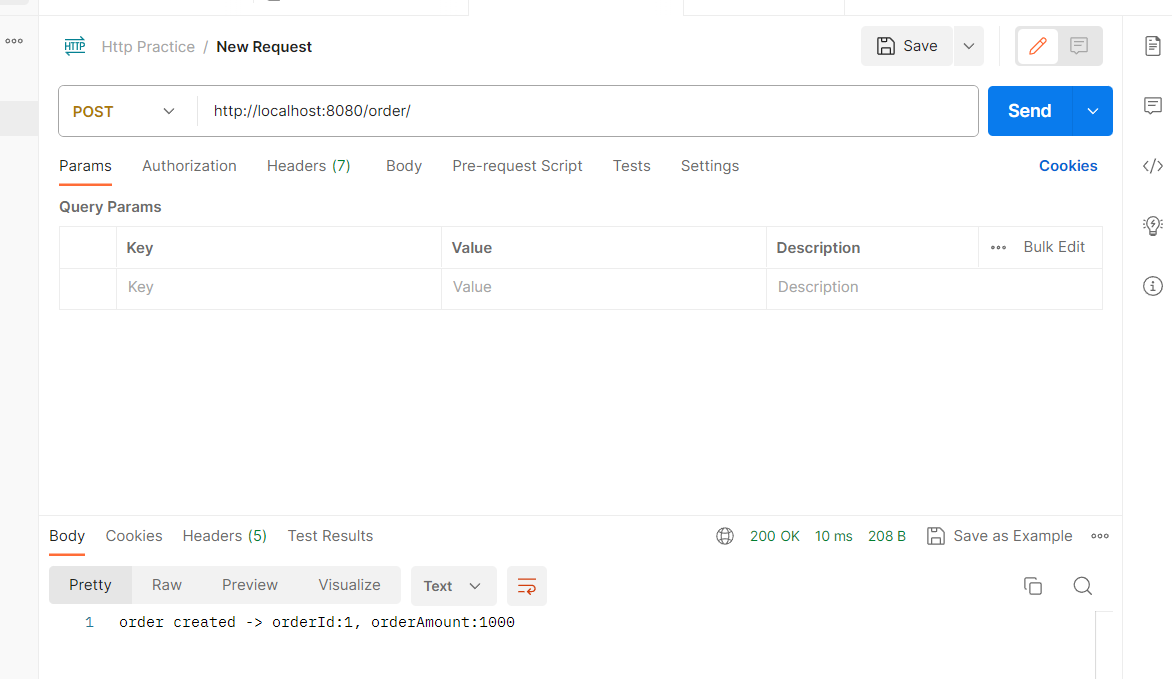Viewport: 1172px width, 679px height.
Task: Switch to edit mode with pencil icon
Action: click(x=1037, y=46)
